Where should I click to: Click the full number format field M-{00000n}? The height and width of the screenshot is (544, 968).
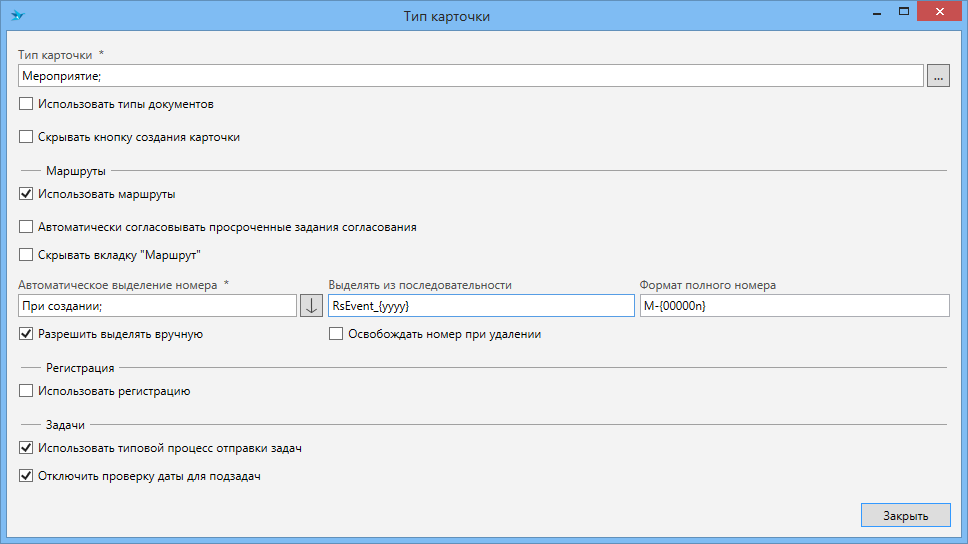point(794,305)
